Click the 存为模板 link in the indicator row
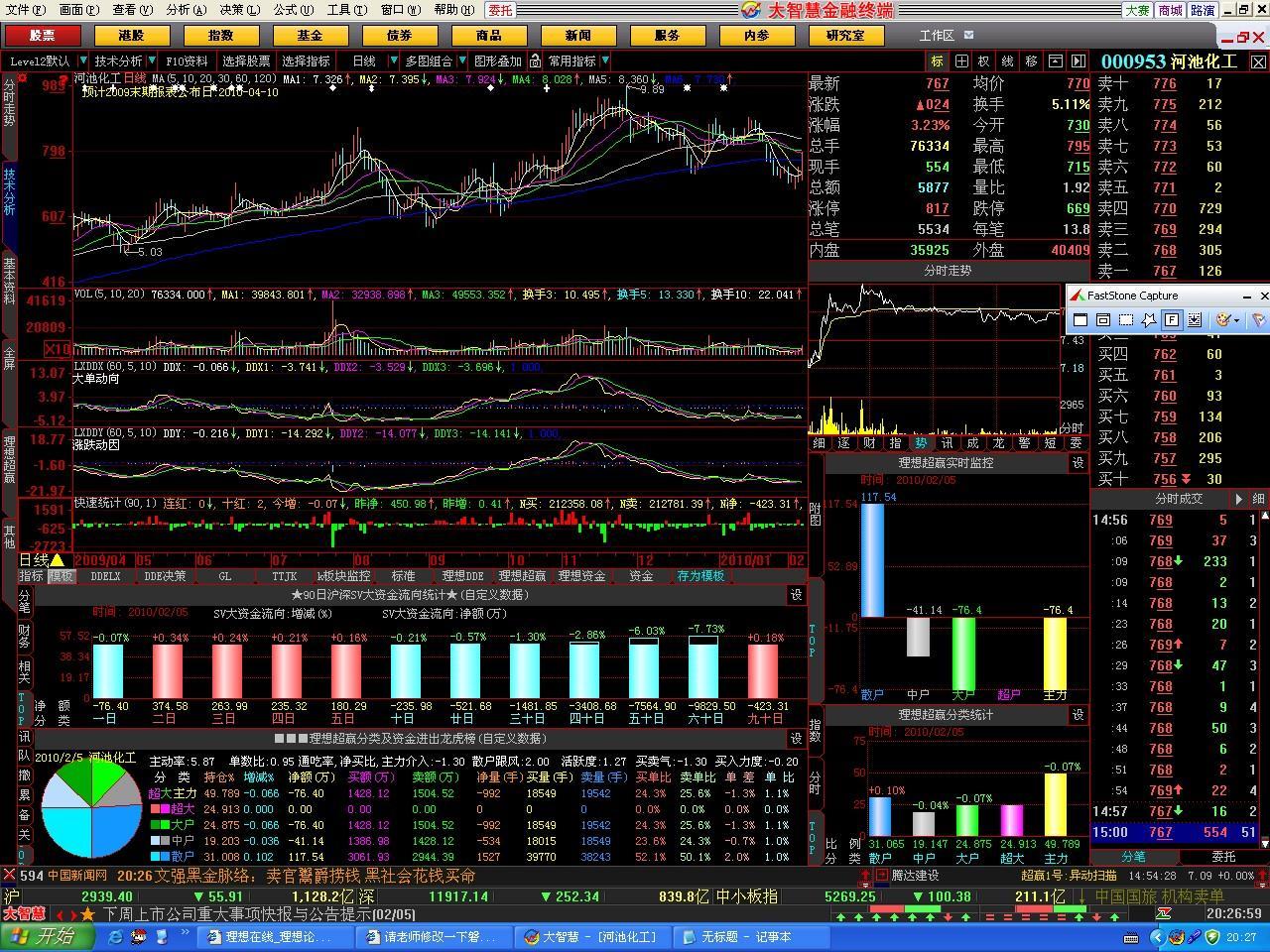This screenshot has width=1270, height=952. click(701, 576)
